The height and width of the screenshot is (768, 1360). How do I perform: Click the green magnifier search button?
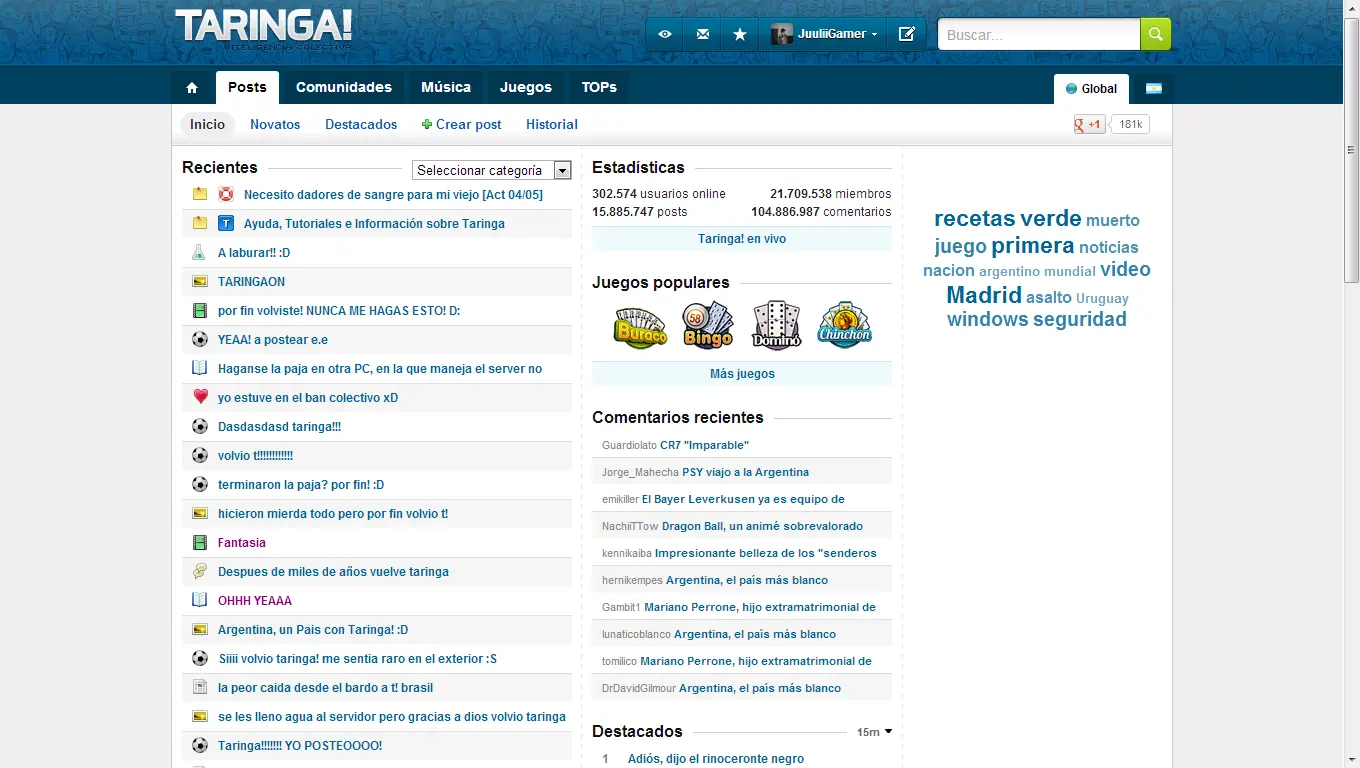coord(1155,34)
